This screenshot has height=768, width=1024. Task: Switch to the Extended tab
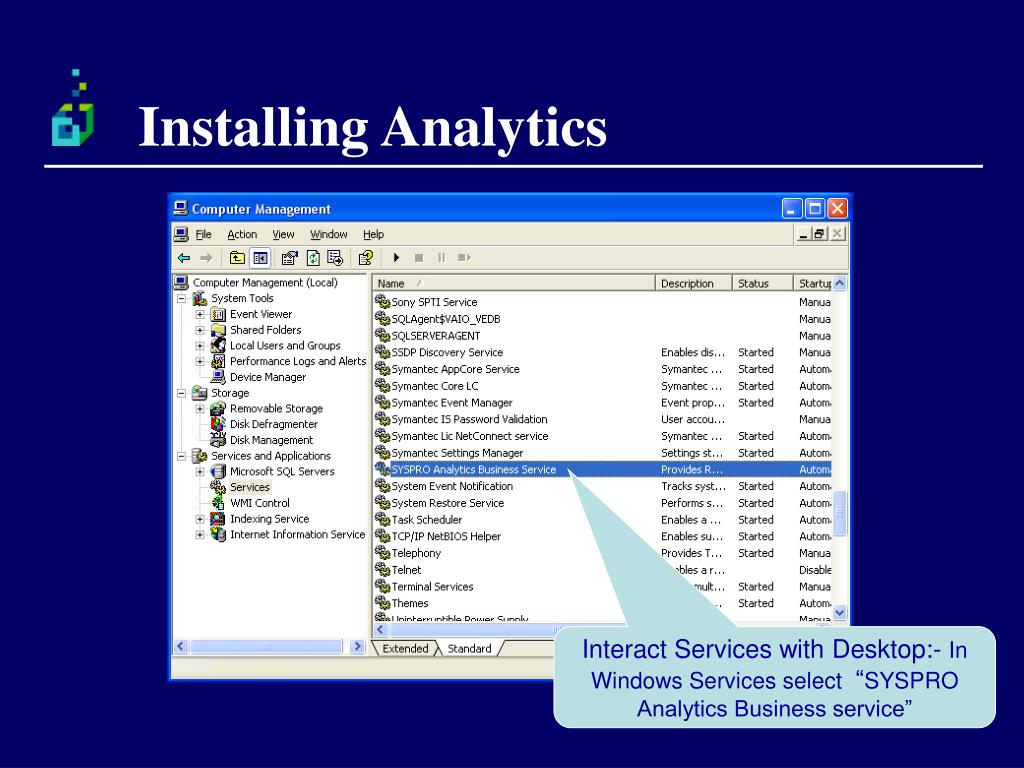click(x=405, y=648)
